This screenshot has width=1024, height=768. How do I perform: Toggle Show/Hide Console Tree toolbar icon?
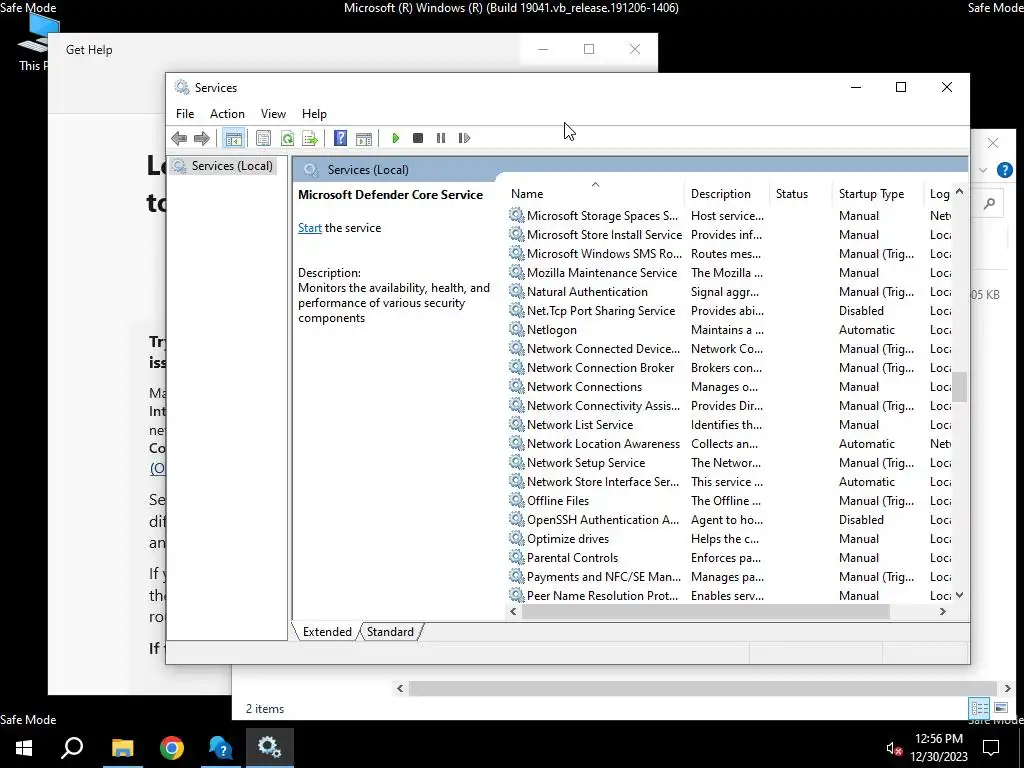(x=233, y=138)
